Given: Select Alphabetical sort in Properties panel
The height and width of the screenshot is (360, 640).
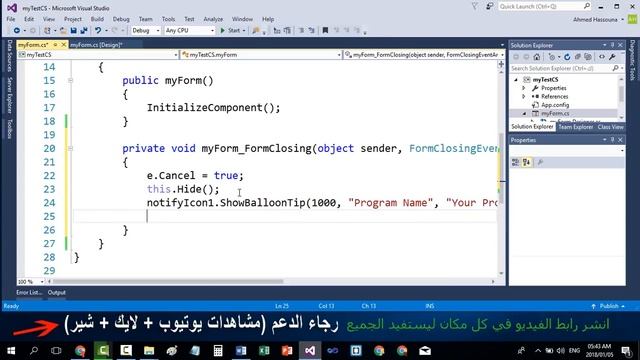Looking at the screenshot, I should 527,162.
